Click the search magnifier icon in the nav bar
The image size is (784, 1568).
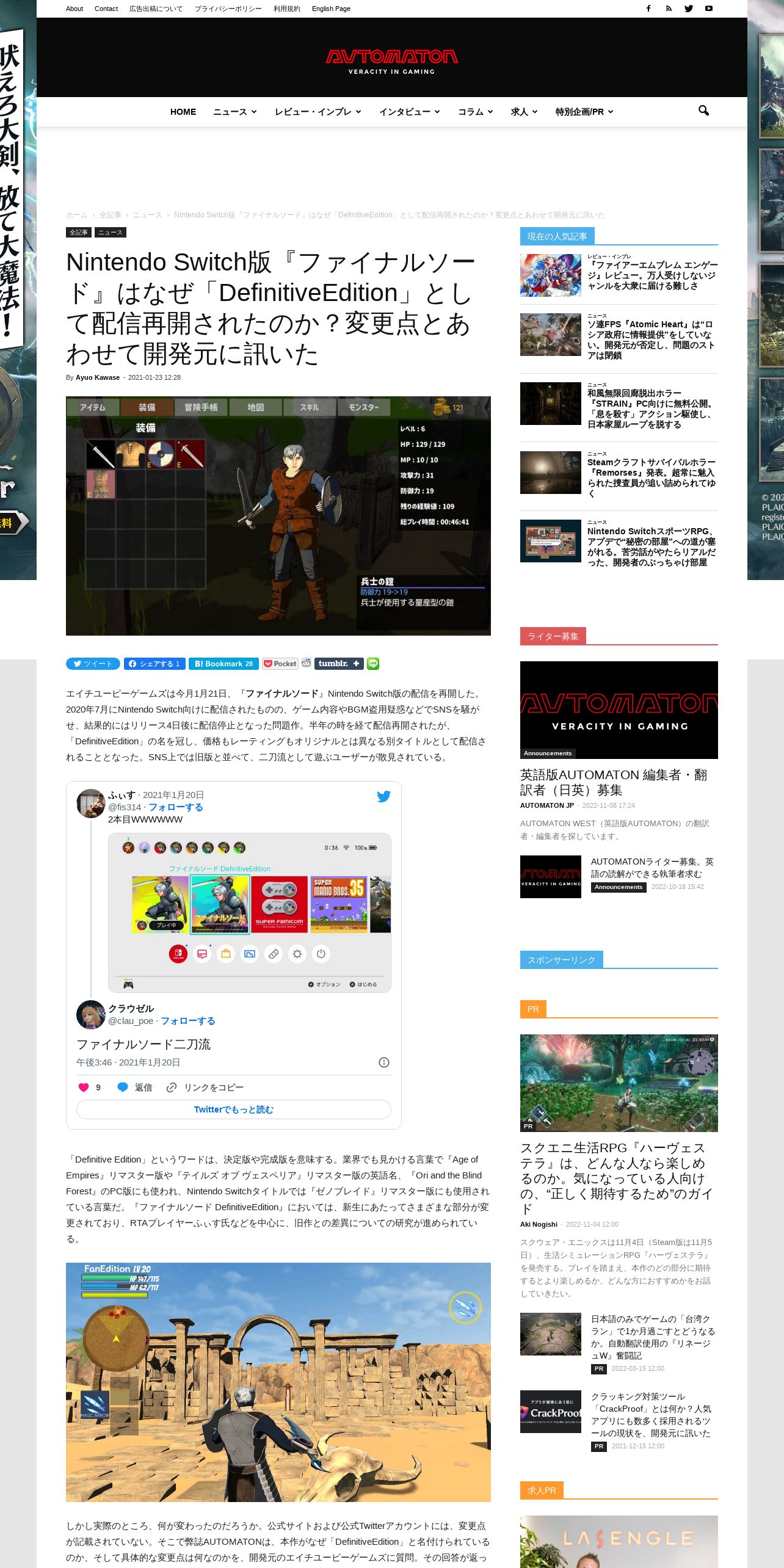coord(703,111)
